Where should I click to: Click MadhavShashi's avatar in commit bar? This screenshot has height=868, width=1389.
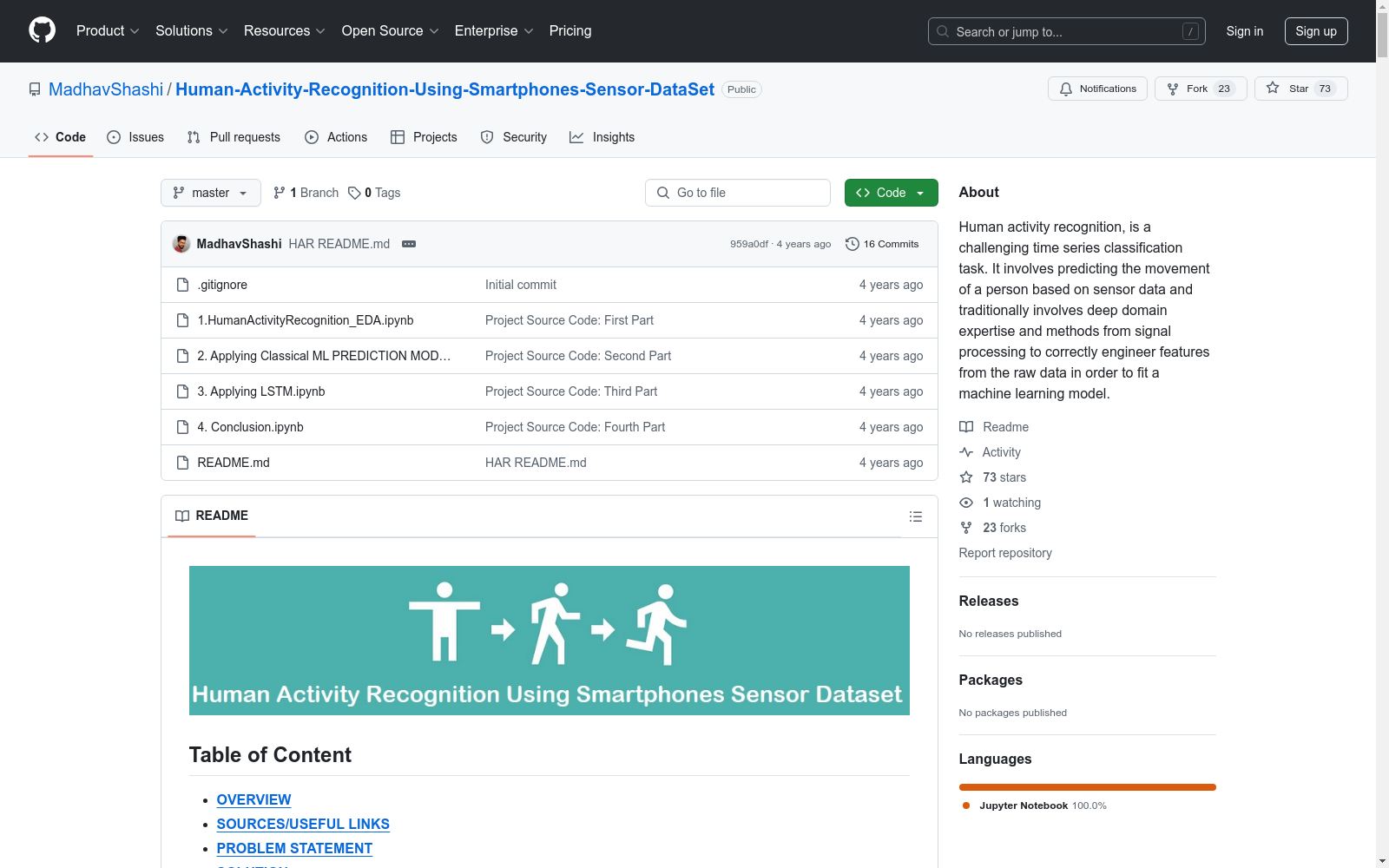pyautogui.click(x=181, y=244)
